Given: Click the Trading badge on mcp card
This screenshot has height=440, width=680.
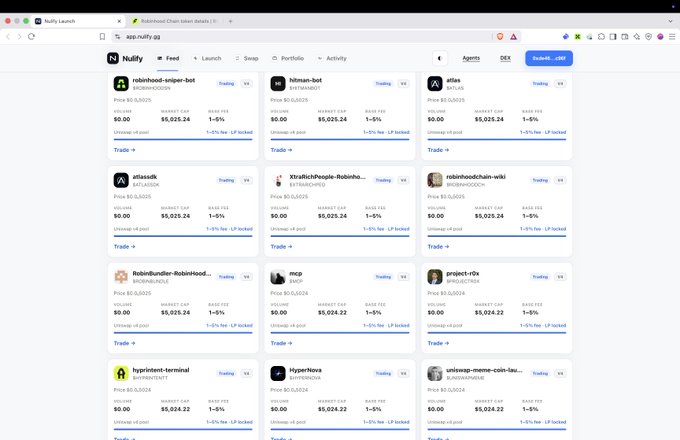Looking at the screenshot, I should 383,277.
